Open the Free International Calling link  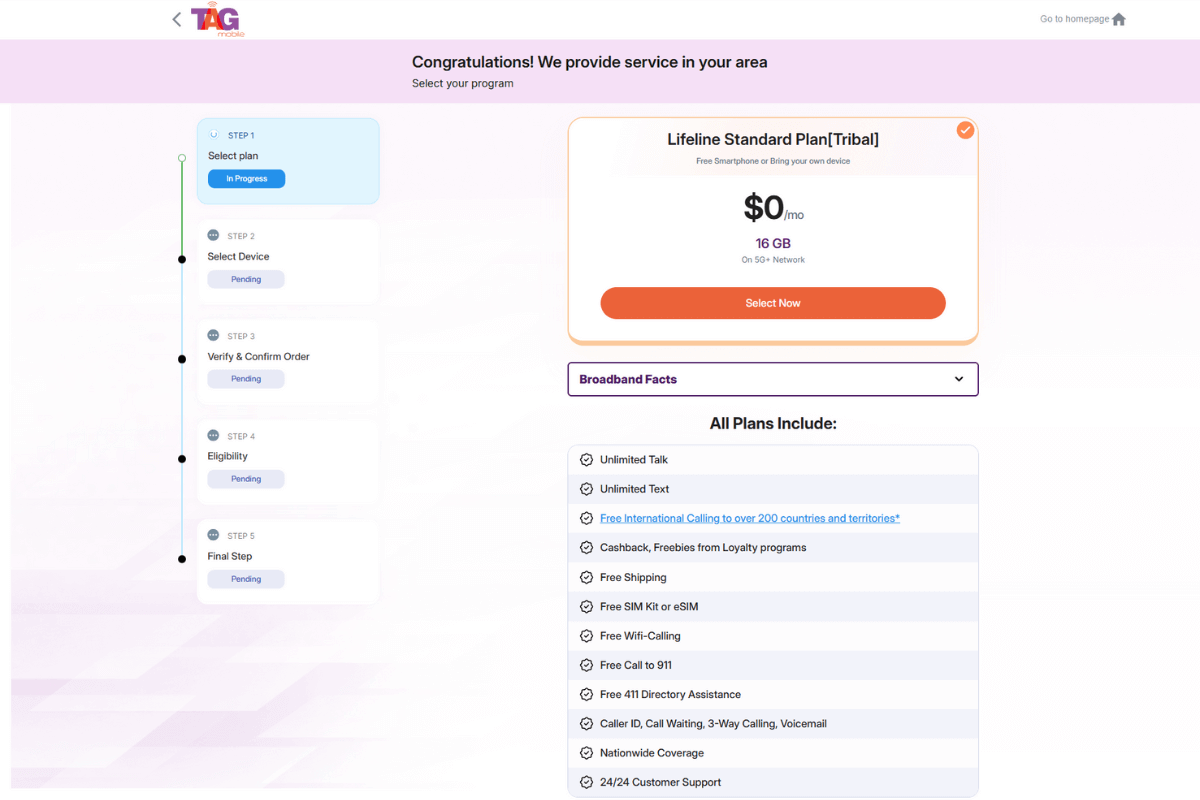point(749,518)
